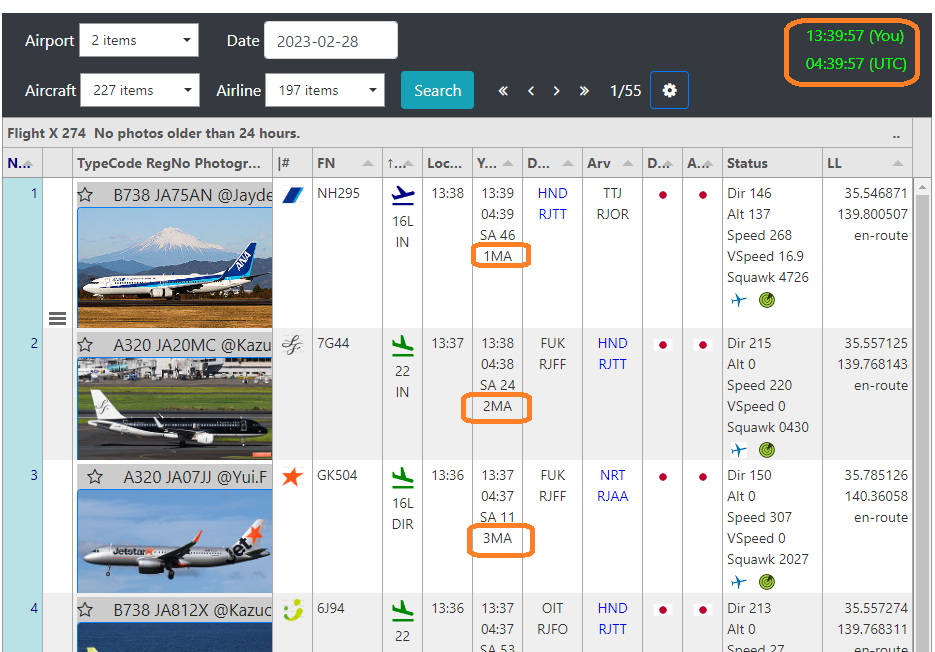The image size is (935, 652).
Task: Go to first page double-arrow
Action: pyautogui.click(x=503, y=91)
